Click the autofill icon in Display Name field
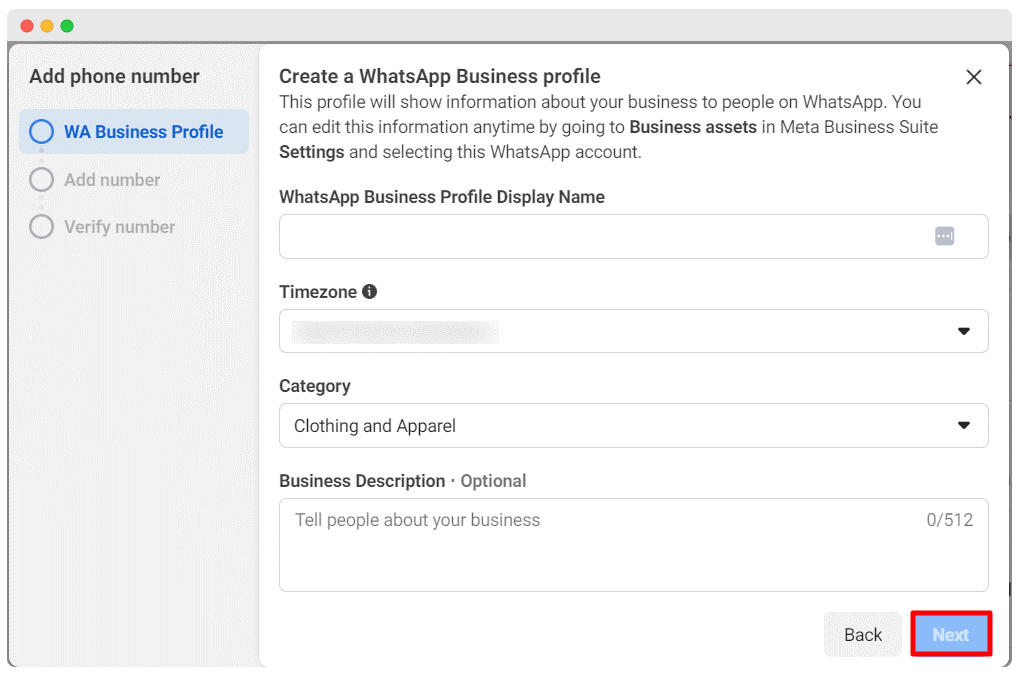Image resolution: width=1019 pixels, height=676 pixels. (944, 236)
